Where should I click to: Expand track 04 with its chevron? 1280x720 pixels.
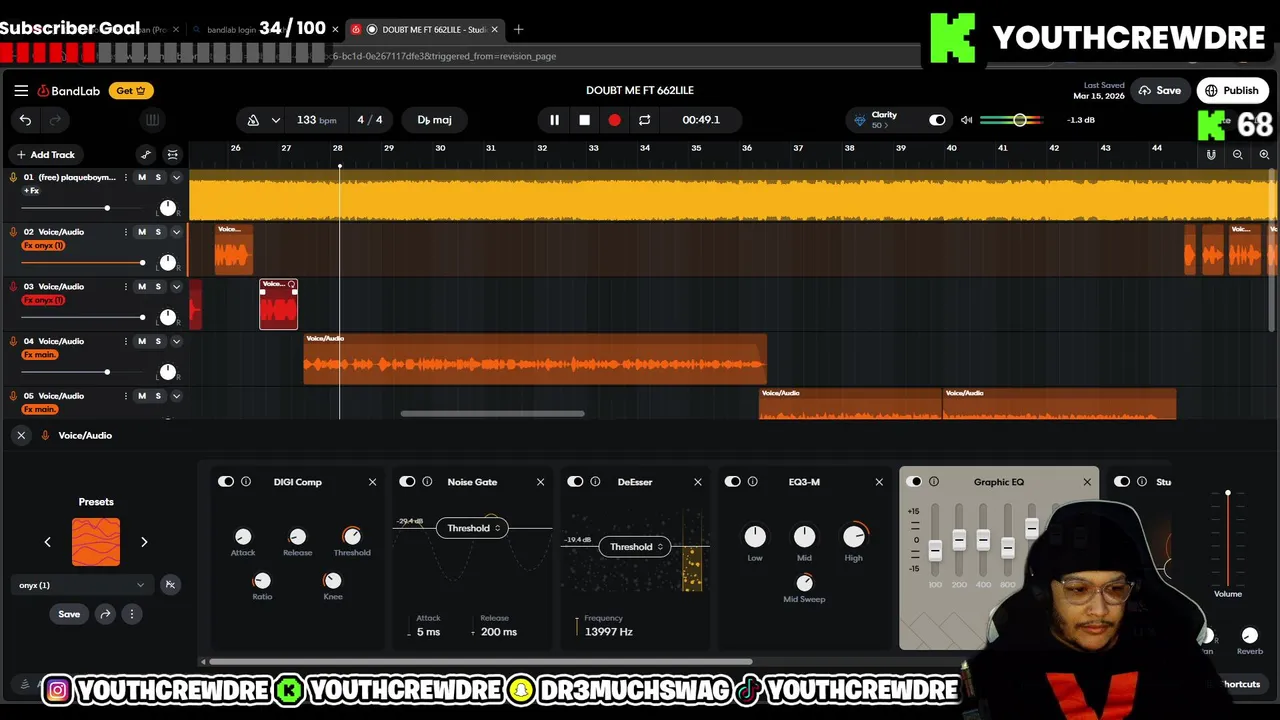pyautogui.click(x=176, y=341)
